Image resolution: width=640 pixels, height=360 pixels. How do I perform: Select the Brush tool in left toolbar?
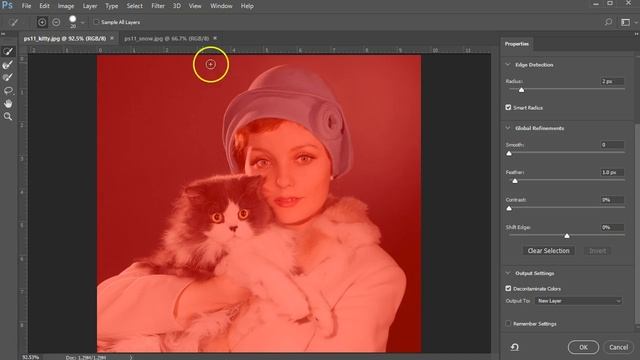[8, 77]
